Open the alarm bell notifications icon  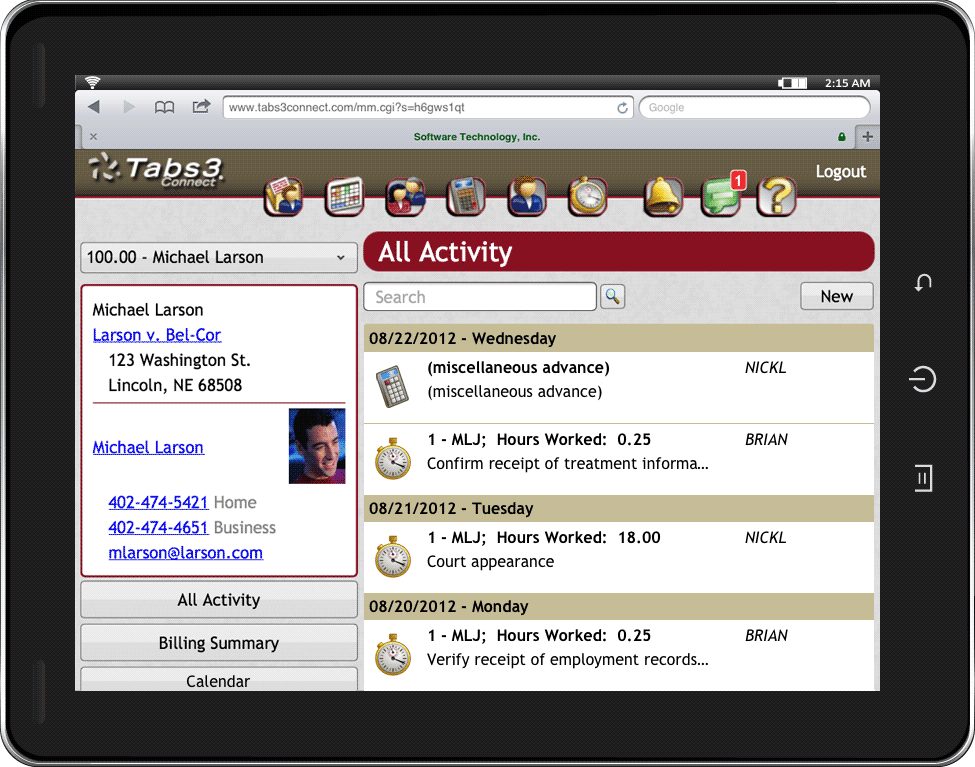663,197
